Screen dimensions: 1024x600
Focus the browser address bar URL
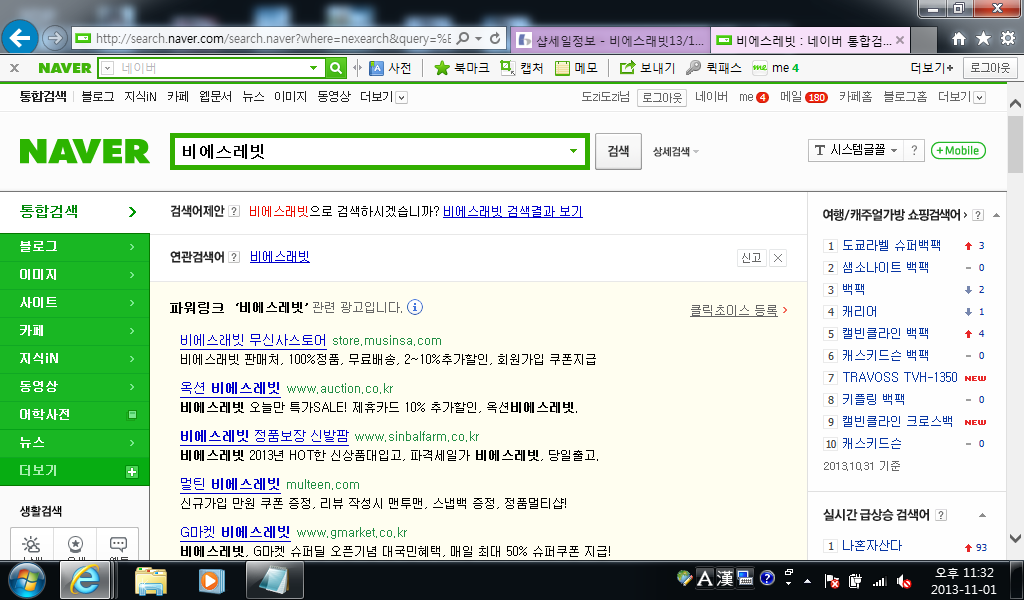[x=273, y=39]
